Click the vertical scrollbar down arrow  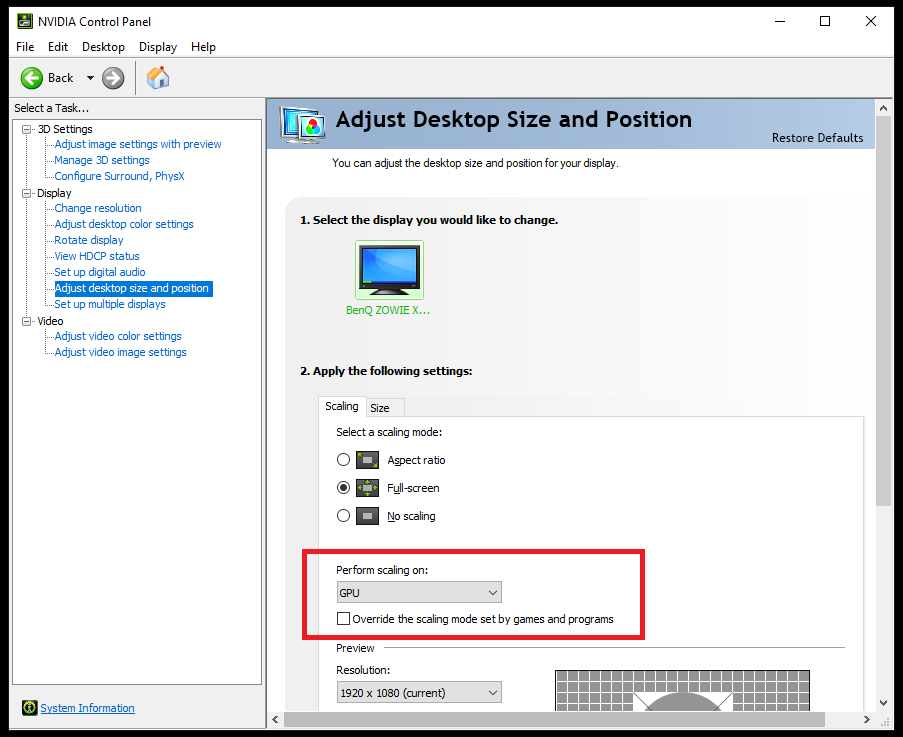tap(883, 702)
